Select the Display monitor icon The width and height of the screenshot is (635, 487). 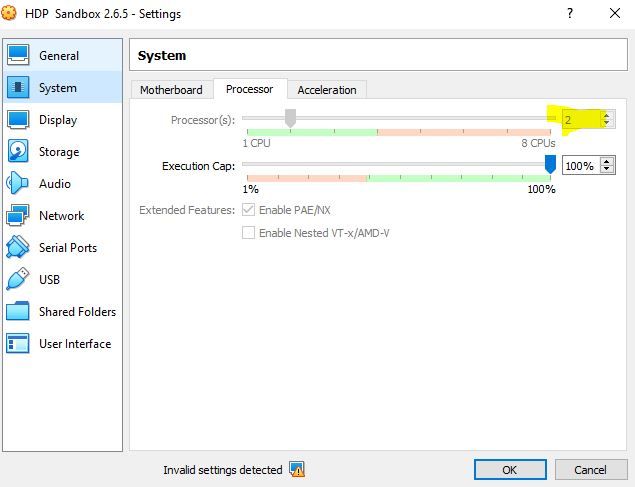[x=18, y=120]
